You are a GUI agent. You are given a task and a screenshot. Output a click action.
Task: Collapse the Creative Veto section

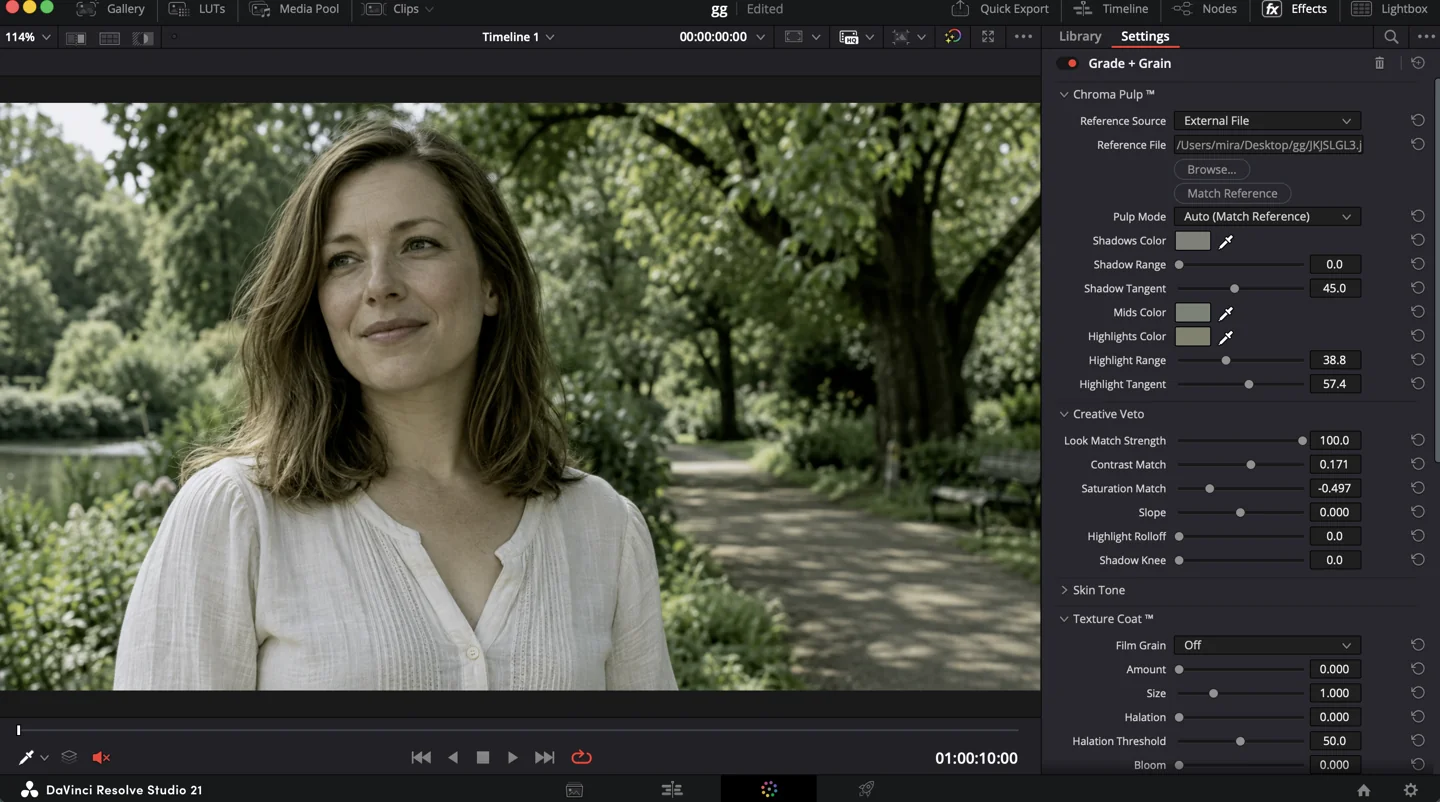tap(1064, 414)
